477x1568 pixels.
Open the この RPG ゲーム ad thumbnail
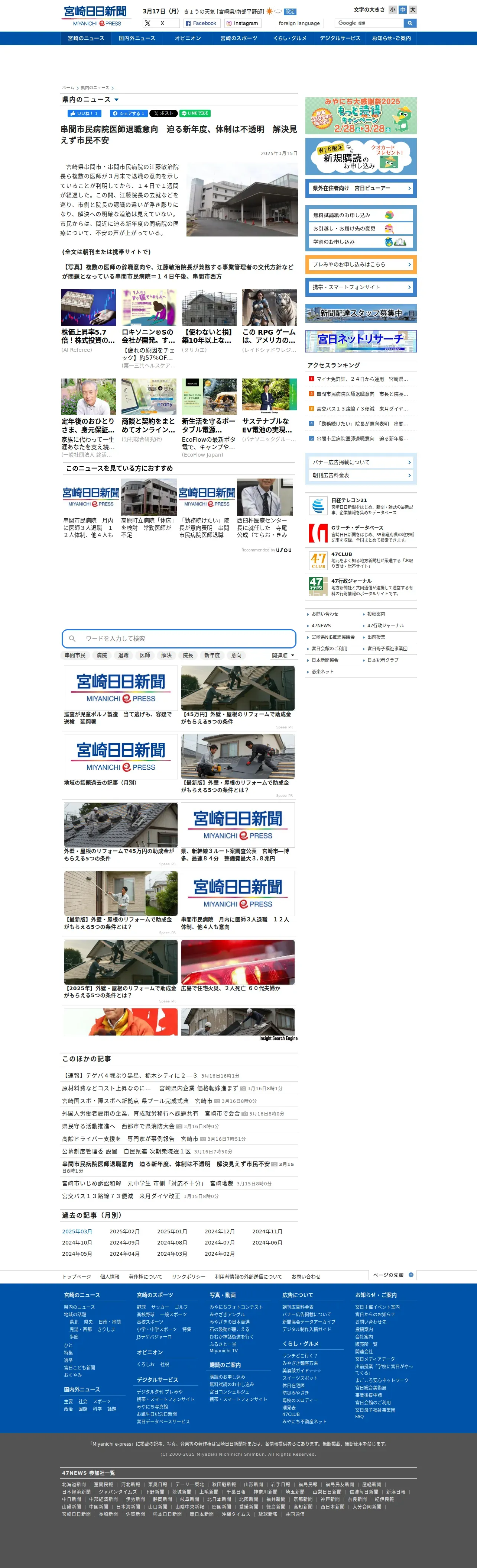tap(270, 308)
